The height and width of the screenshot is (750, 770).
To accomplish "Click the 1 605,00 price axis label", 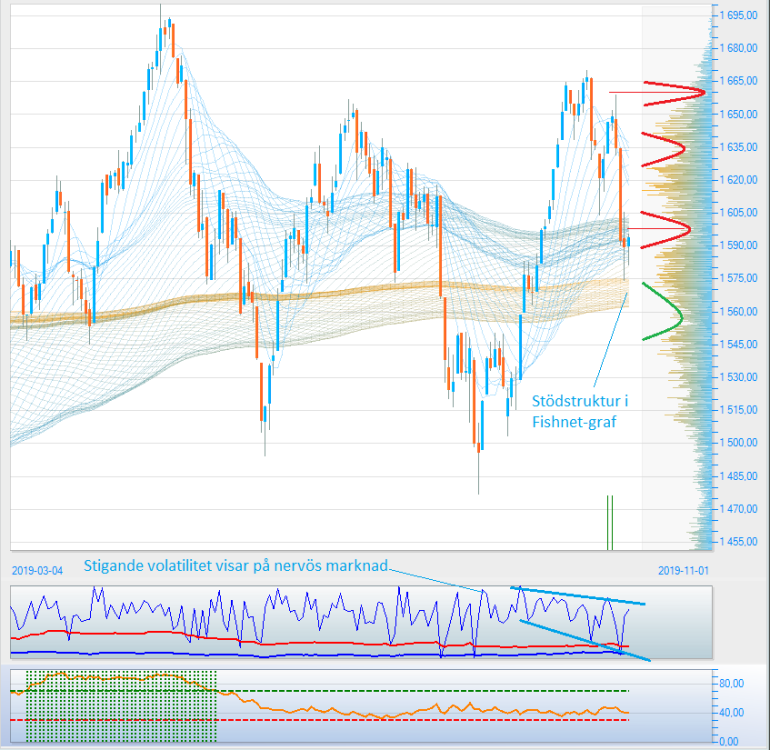I will tap(739, 213).
